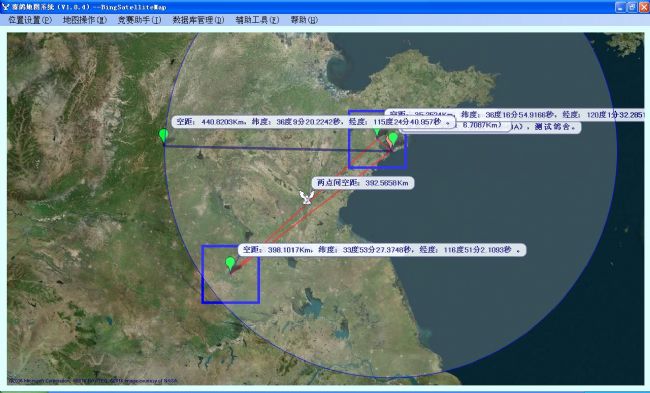Open the 帮助(H) menu
This screenshot has width=650, height=393.
click(304, 20)
